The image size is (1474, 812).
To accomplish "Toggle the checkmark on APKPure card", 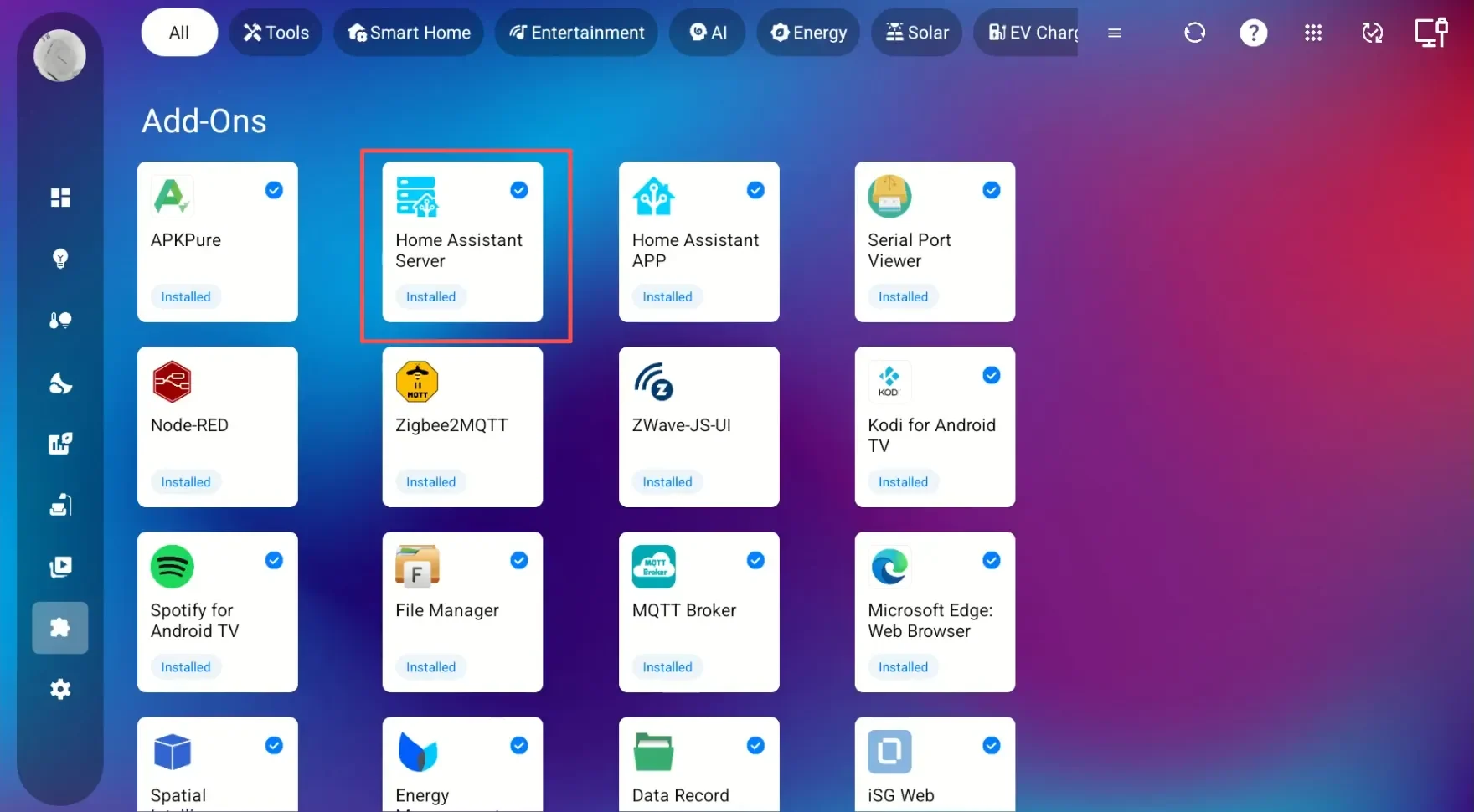I will coord(274,191).
